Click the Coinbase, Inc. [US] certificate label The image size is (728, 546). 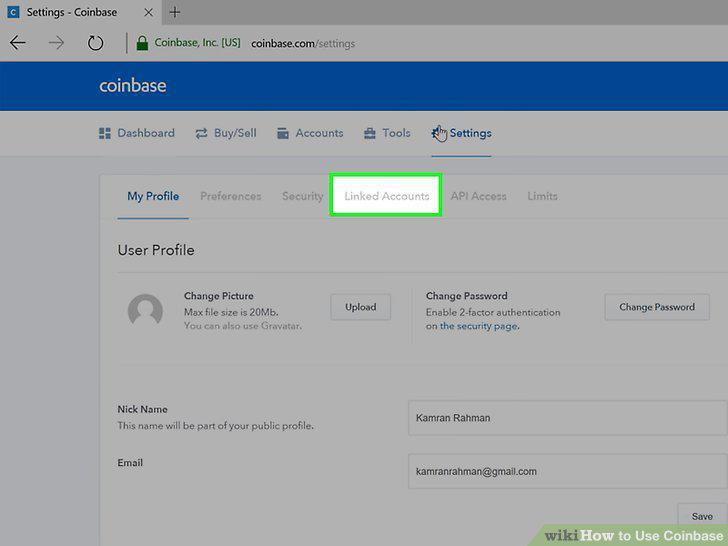(x=197, y=43)
